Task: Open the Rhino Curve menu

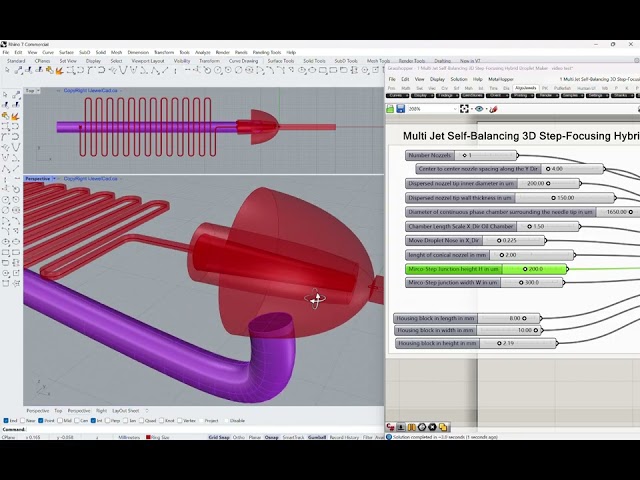Action: [x=48, y=53]
